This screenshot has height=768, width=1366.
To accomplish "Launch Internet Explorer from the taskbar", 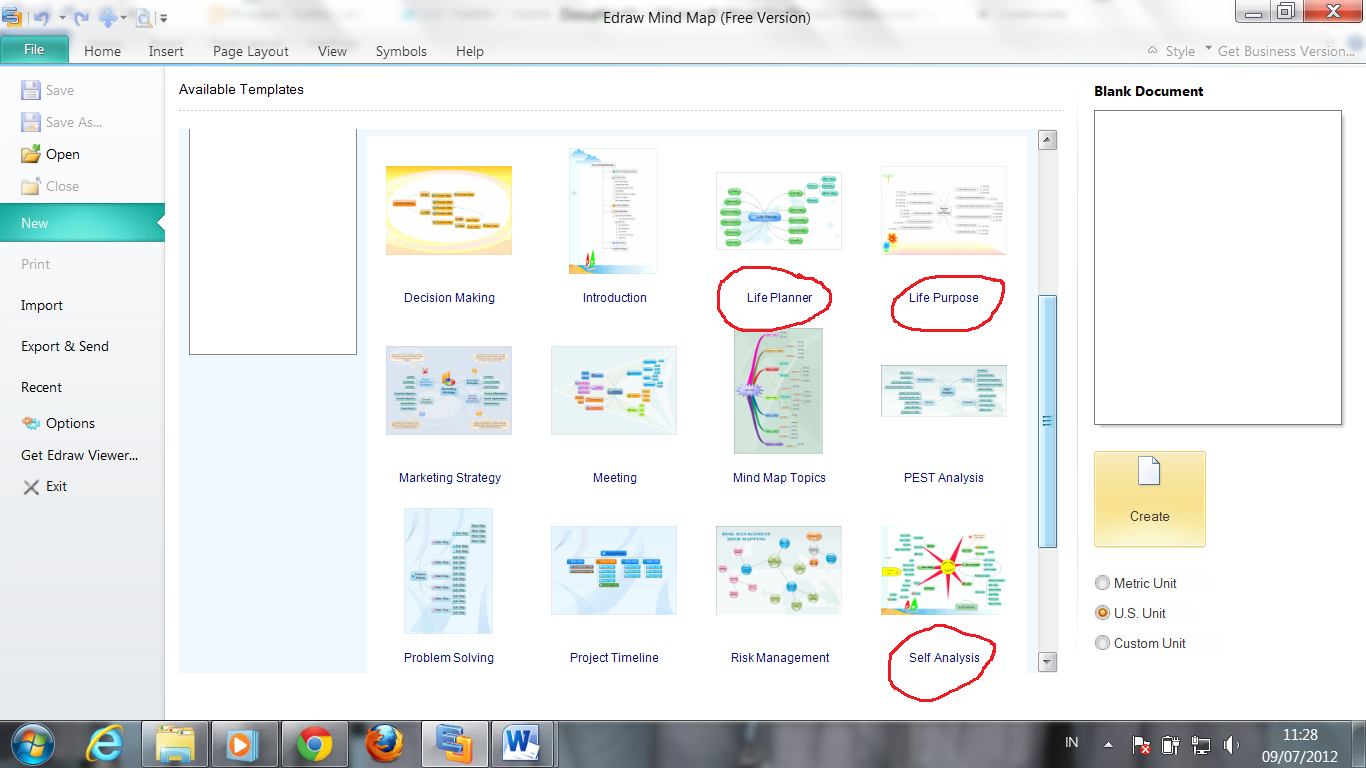I will tap(105, 744).
